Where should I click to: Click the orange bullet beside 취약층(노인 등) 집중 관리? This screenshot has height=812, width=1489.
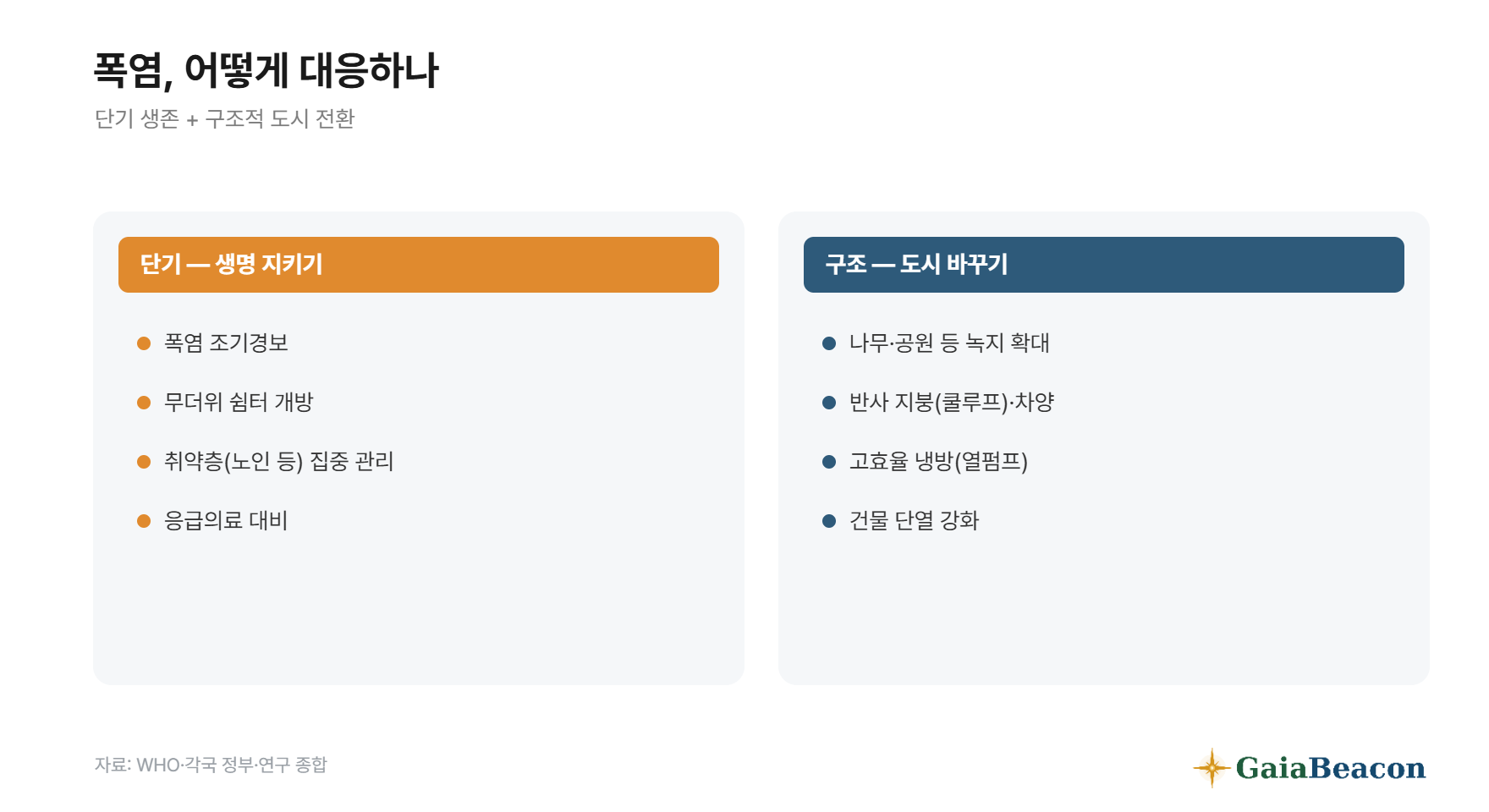[144, 462]
